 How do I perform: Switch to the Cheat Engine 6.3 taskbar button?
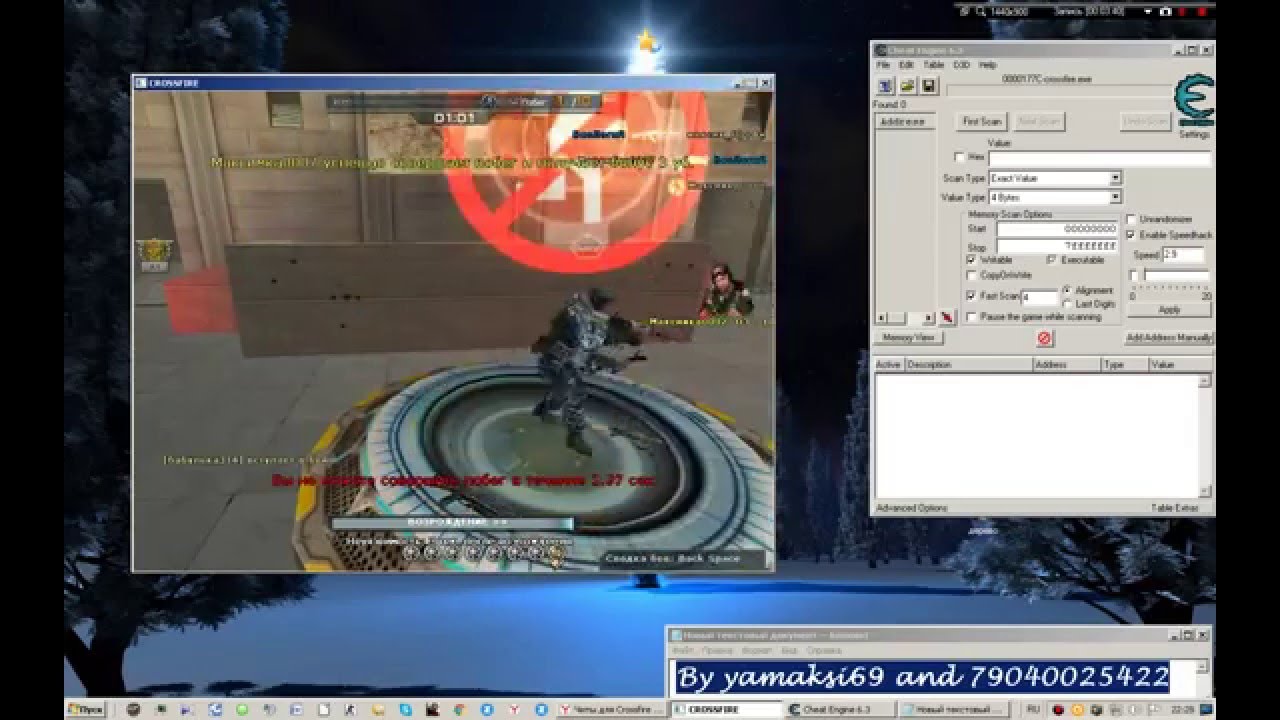841,709
